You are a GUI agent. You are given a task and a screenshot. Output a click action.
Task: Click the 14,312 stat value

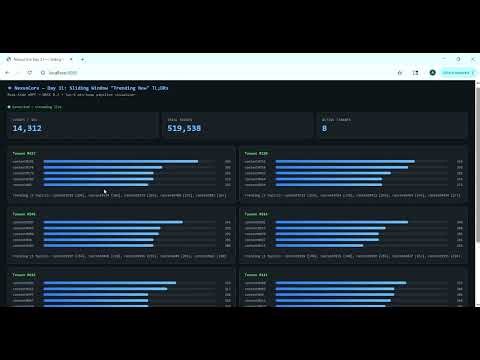click(27, 128)
